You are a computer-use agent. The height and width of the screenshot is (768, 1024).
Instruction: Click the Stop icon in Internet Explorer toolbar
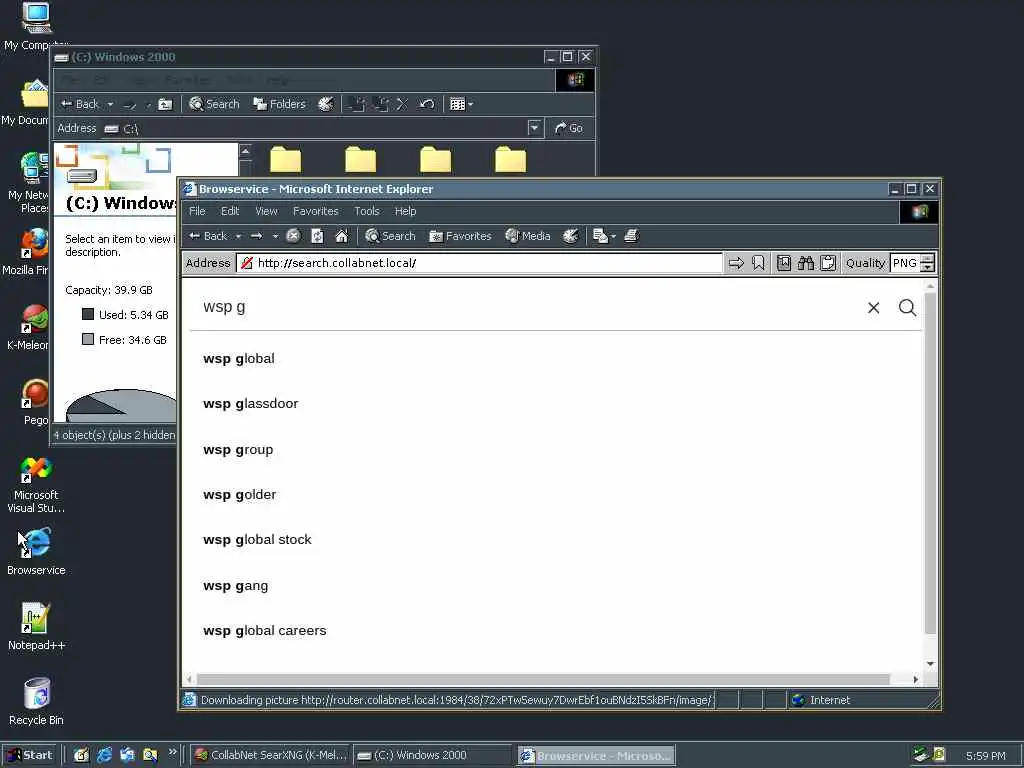point(293,236)
